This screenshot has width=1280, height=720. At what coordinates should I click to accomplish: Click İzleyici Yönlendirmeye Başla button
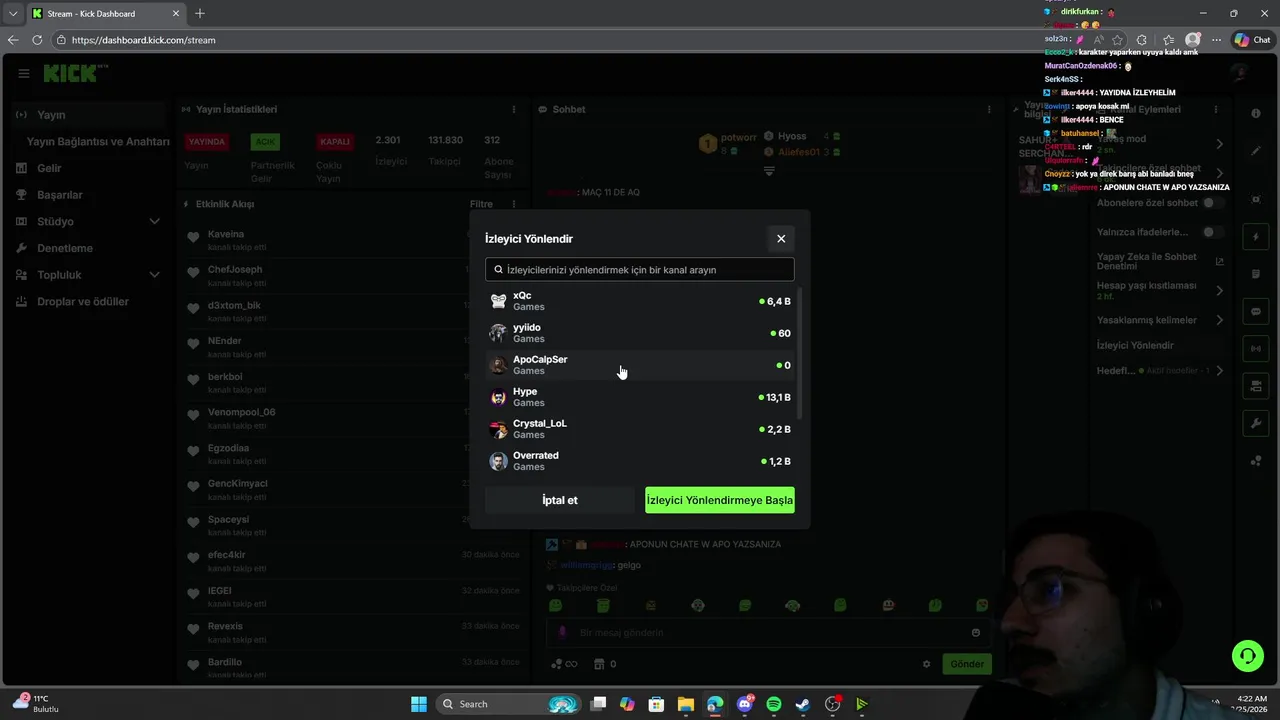click(x=720, y=500)
